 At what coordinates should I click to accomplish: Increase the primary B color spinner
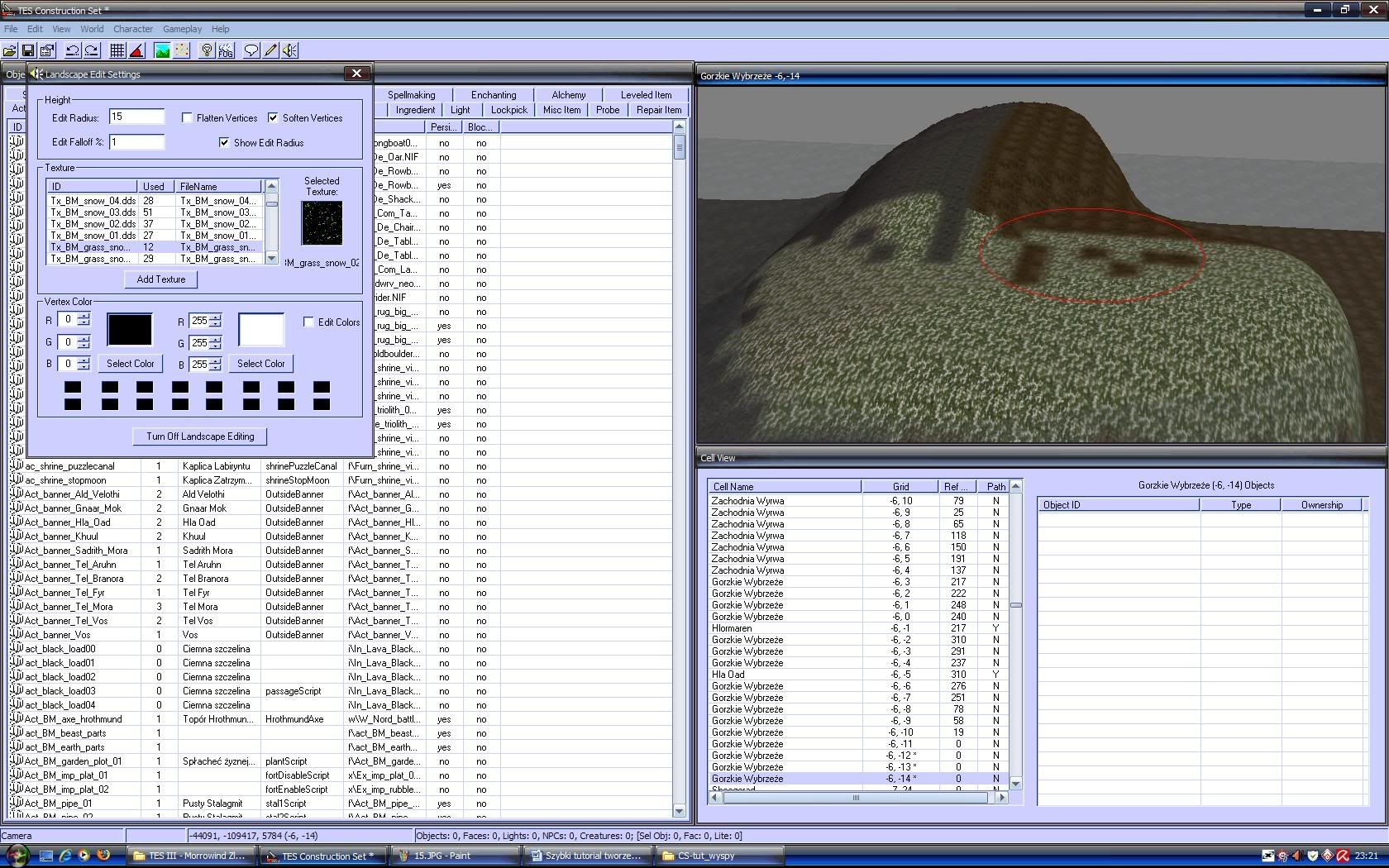84,360
